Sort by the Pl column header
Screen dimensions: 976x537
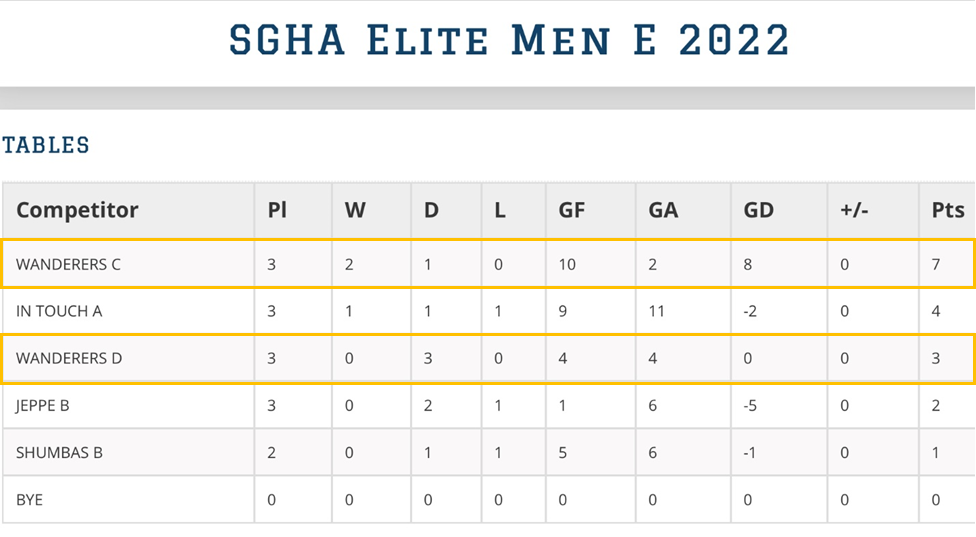(277, 210)
